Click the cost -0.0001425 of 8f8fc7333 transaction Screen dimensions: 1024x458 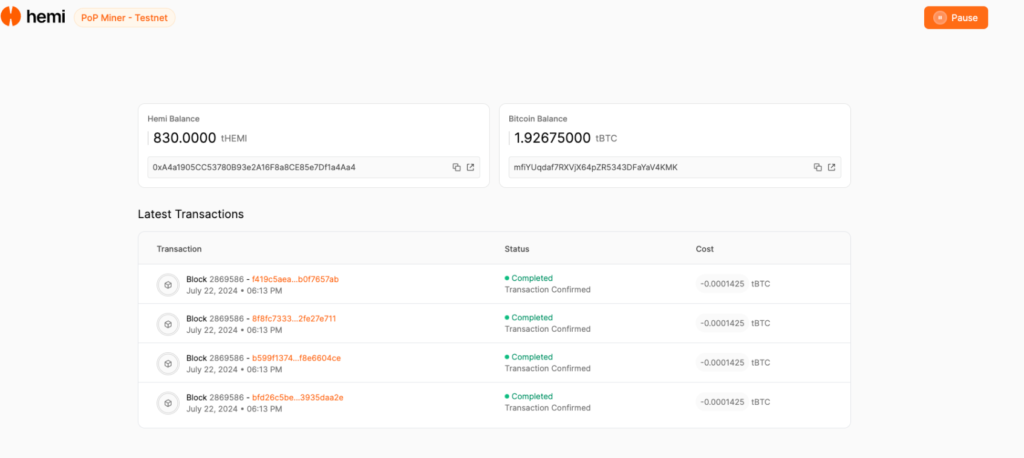722,323
